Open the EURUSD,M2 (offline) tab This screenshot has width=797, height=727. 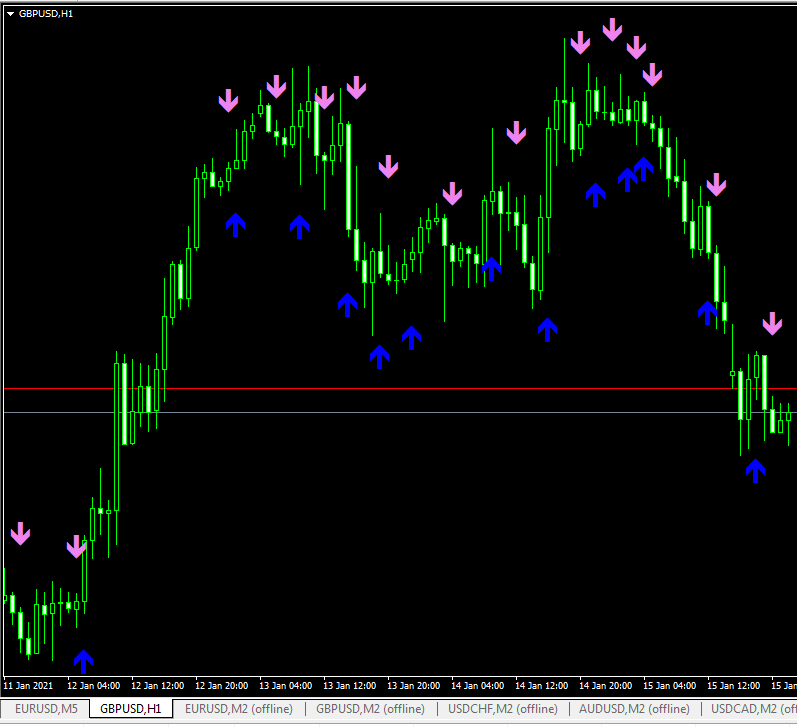pyautogui.click(x=239, y=709)
